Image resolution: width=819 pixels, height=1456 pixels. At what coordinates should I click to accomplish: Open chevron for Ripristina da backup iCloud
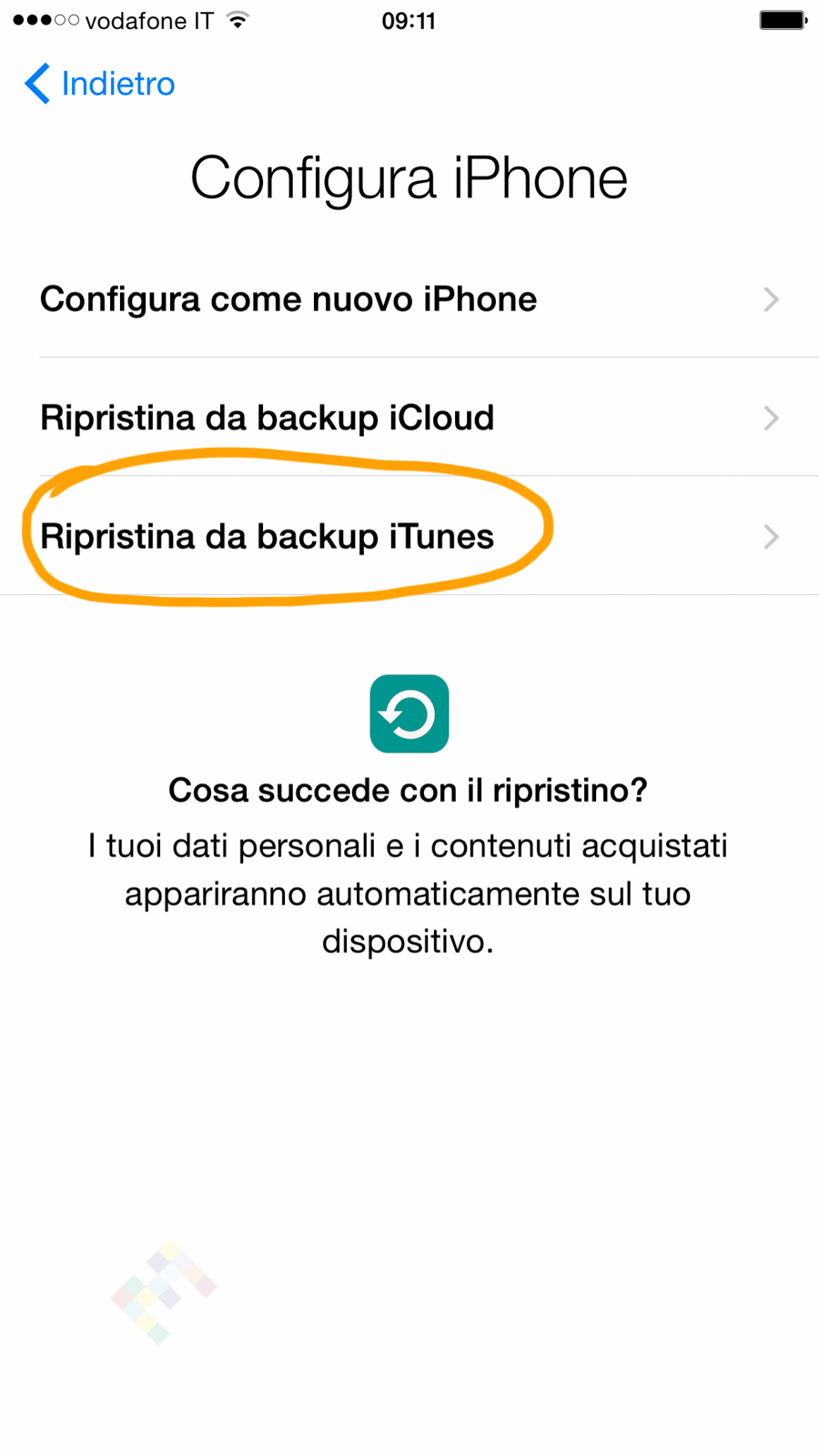tap(771, 418)
